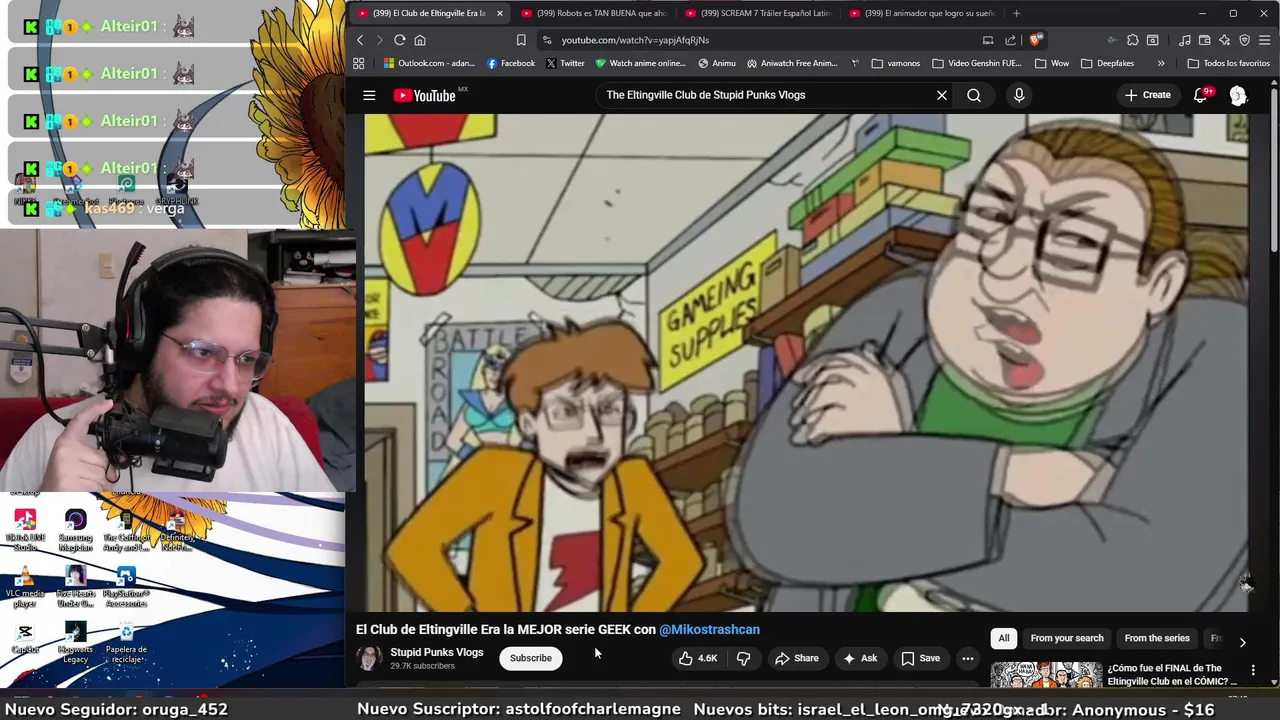Expand the vamonos bookmarks folder
The height and width of the screenshot is (720, 1280).
[896, 63]
